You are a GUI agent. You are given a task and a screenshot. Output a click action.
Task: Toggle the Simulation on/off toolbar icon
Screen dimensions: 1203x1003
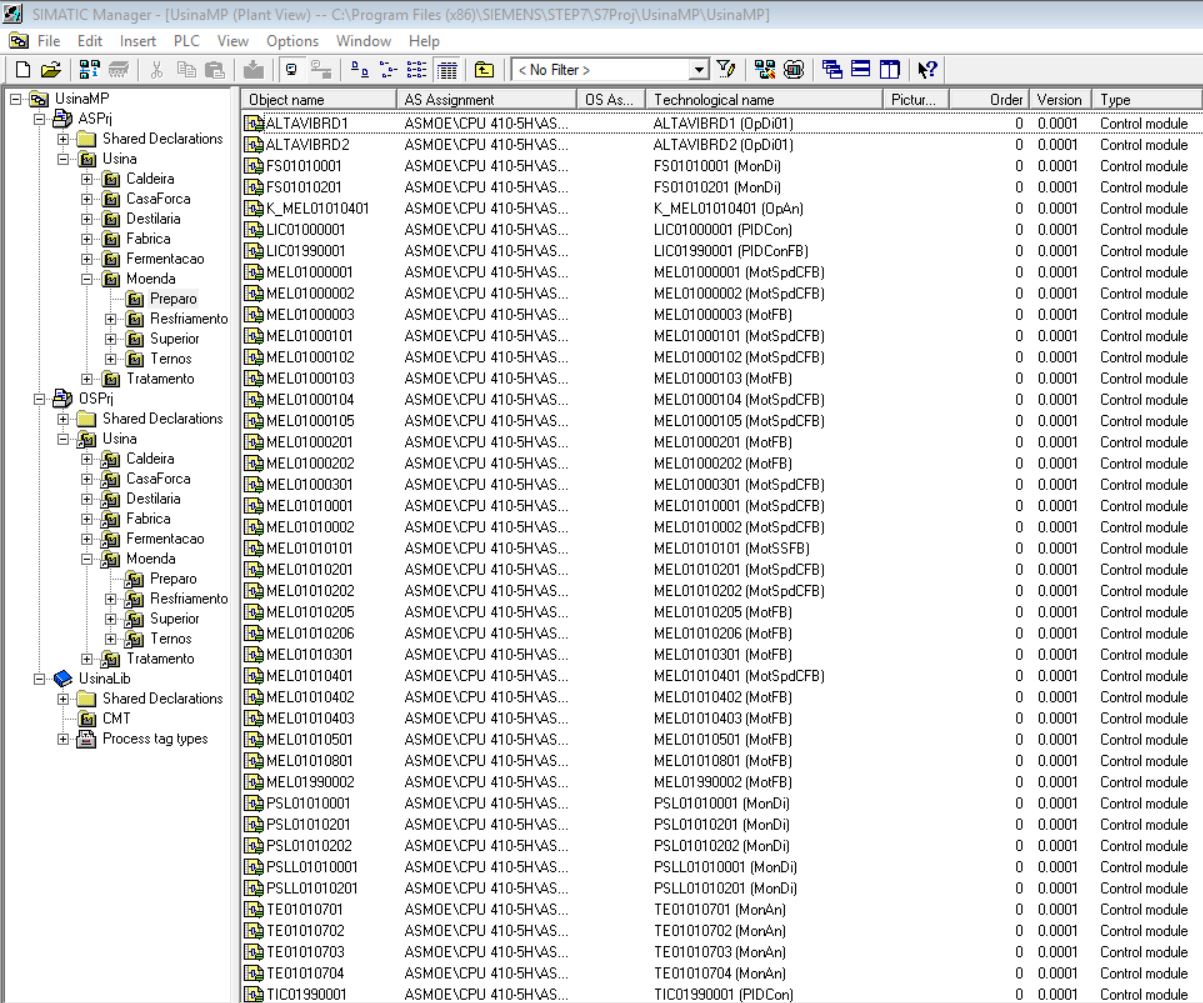click(794, 70)
